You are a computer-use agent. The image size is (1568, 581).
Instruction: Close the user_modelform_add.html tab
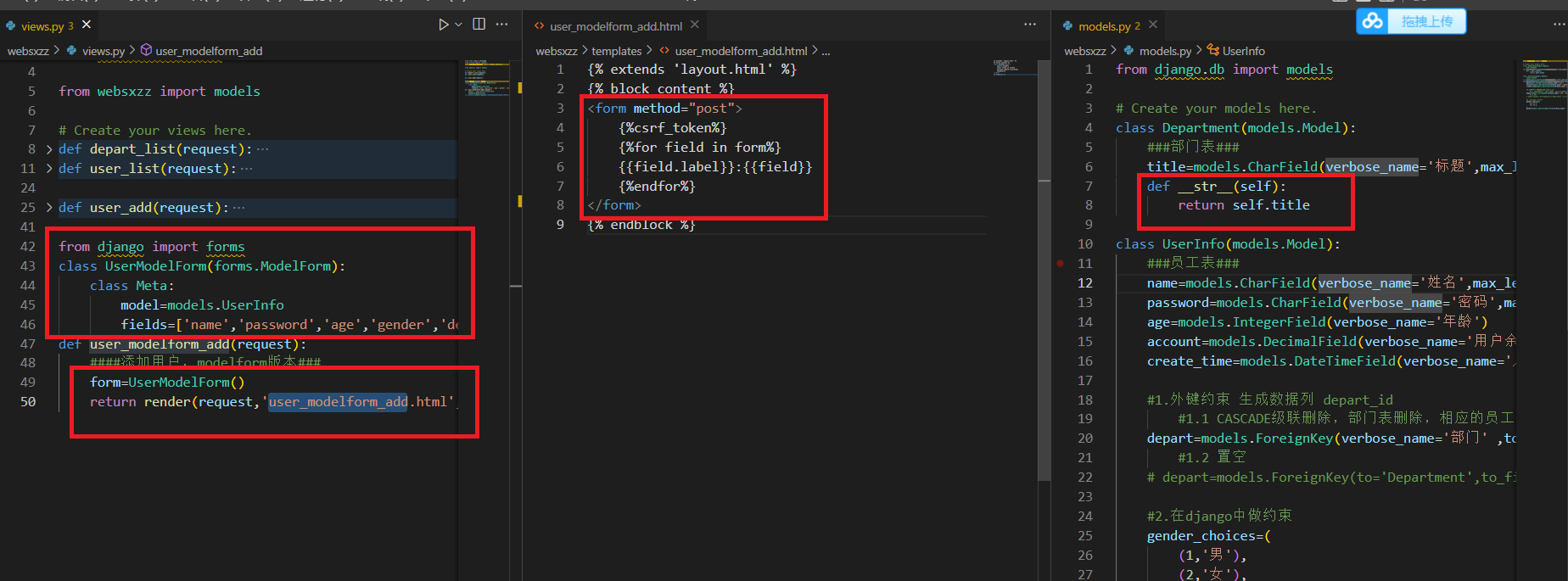click(x=695, y=25)
